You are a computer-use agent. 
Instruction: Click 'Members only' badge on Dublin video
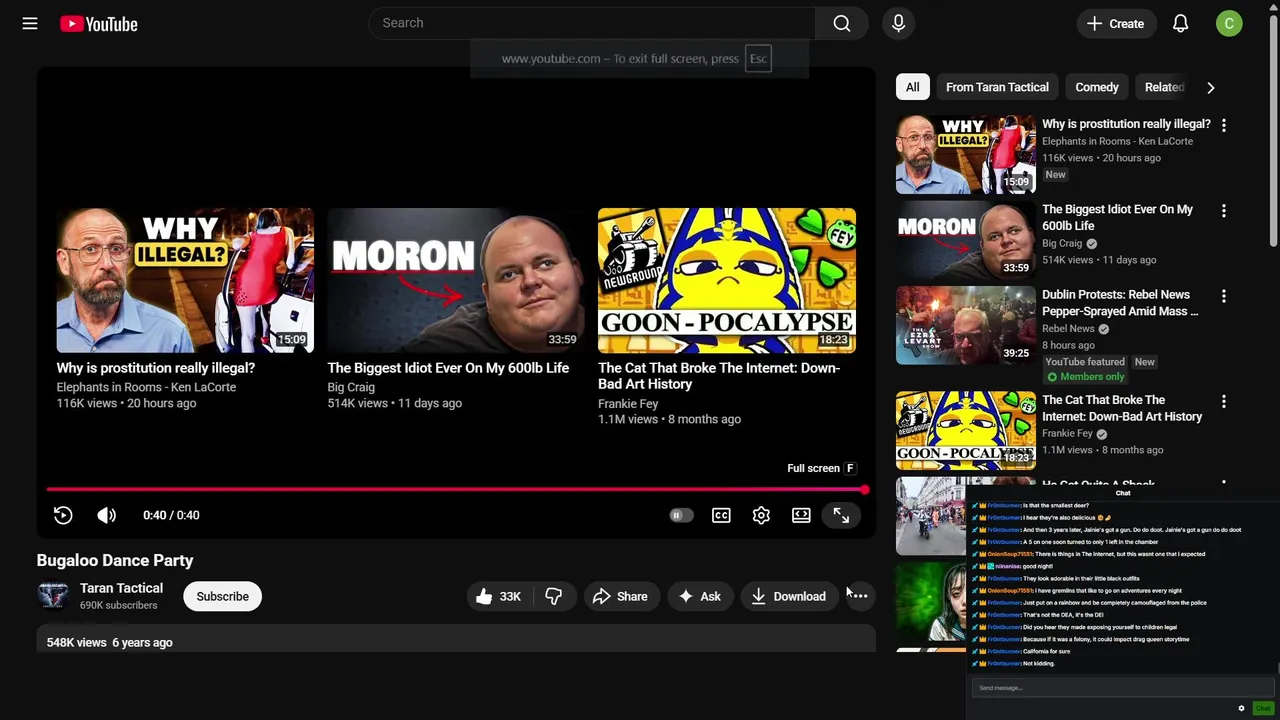[x=1084, y=377]
